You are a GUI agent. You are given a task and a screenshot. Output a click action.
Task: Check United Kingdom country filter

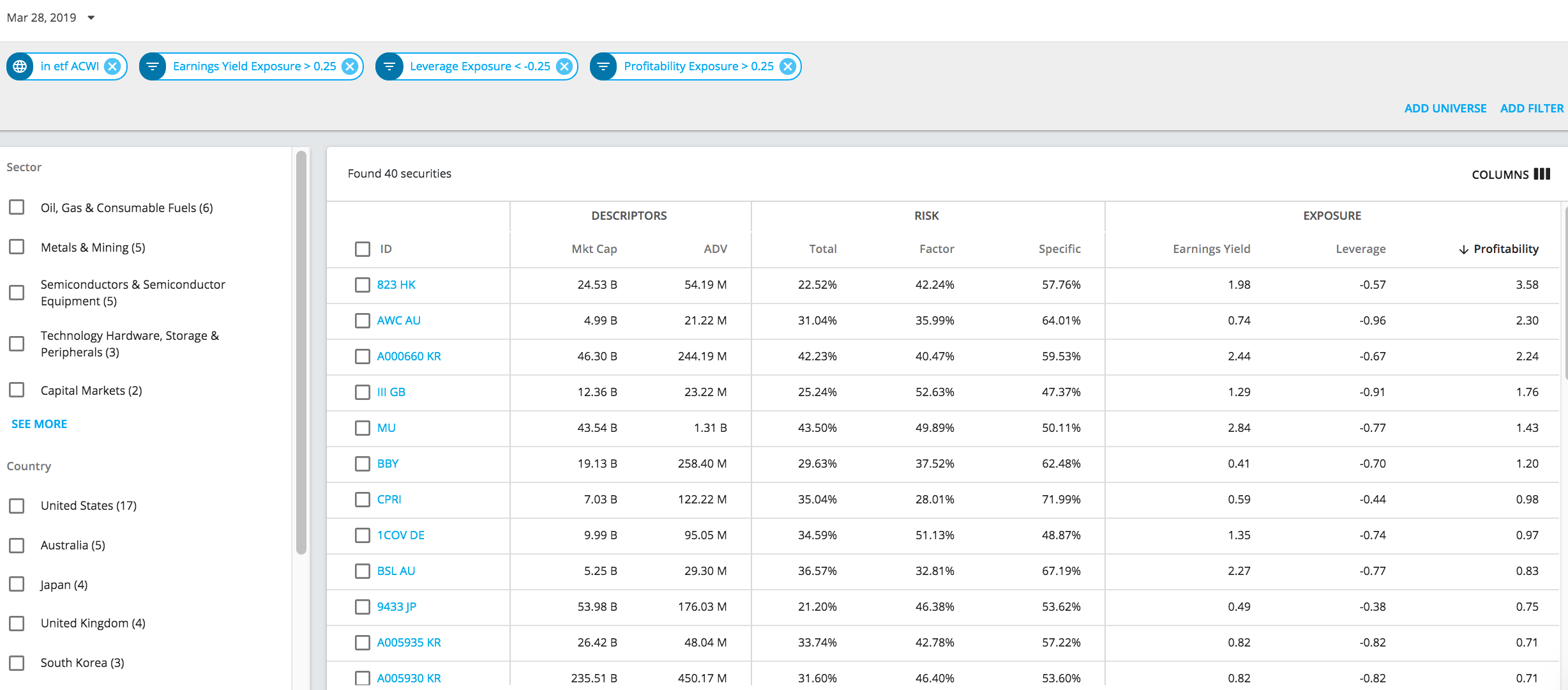coord(17,624)
